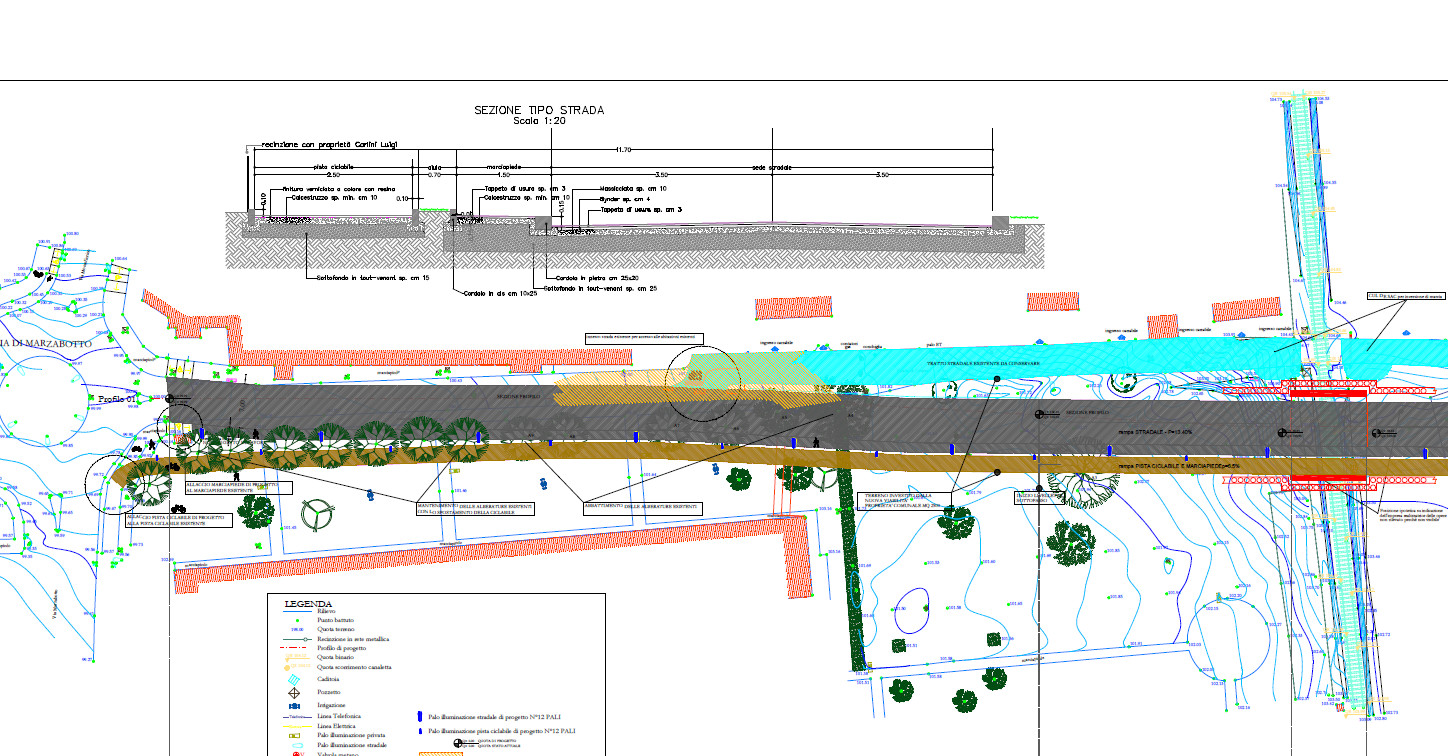The height and width of the screenshot is (756, 1448).
Task: Click the 'Rilievo' legend entry
Action: 327,611
